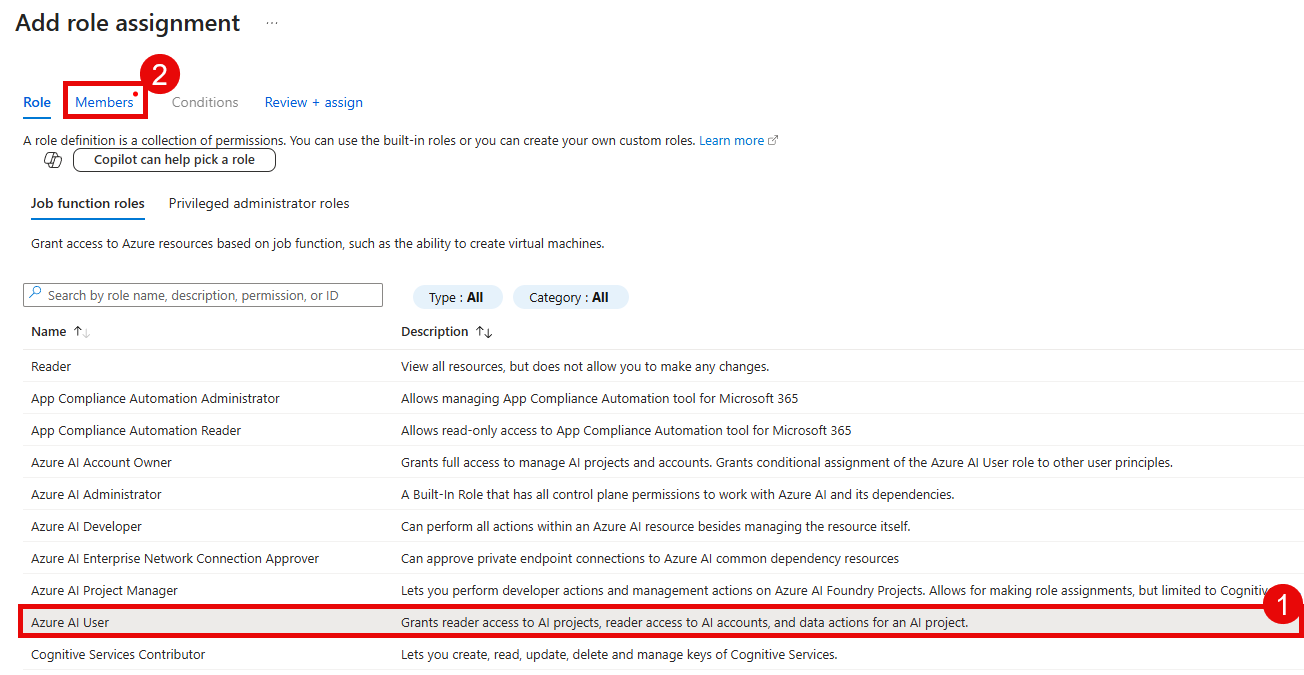The width and height of the screenshot is (1304, 675).
Task: Click Copilot can help pick a role
Action: click(x=174, y=159)
